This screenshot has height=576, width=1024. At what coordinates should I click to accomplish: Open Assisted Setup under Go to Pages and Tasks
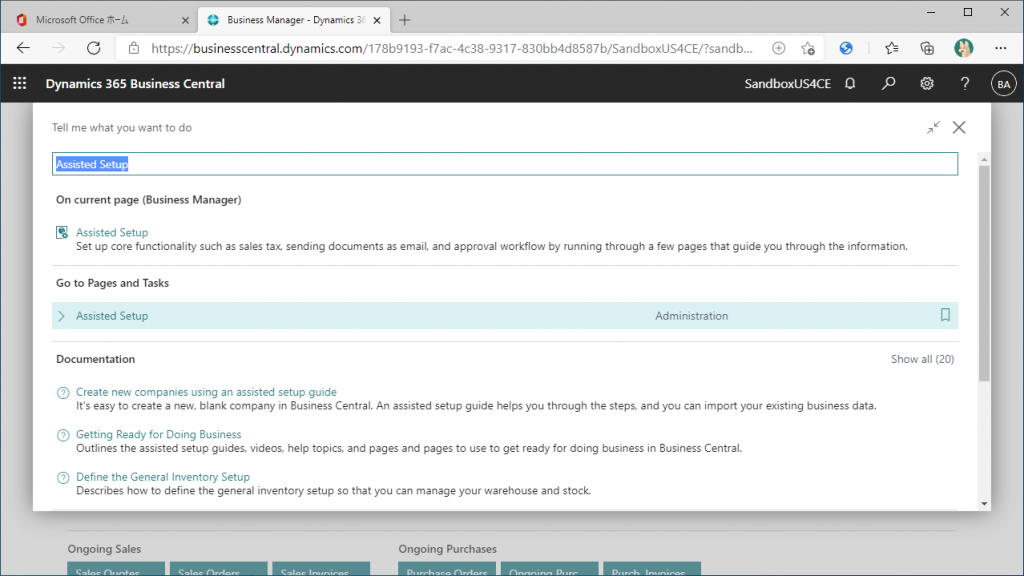(x=112, y=316)
